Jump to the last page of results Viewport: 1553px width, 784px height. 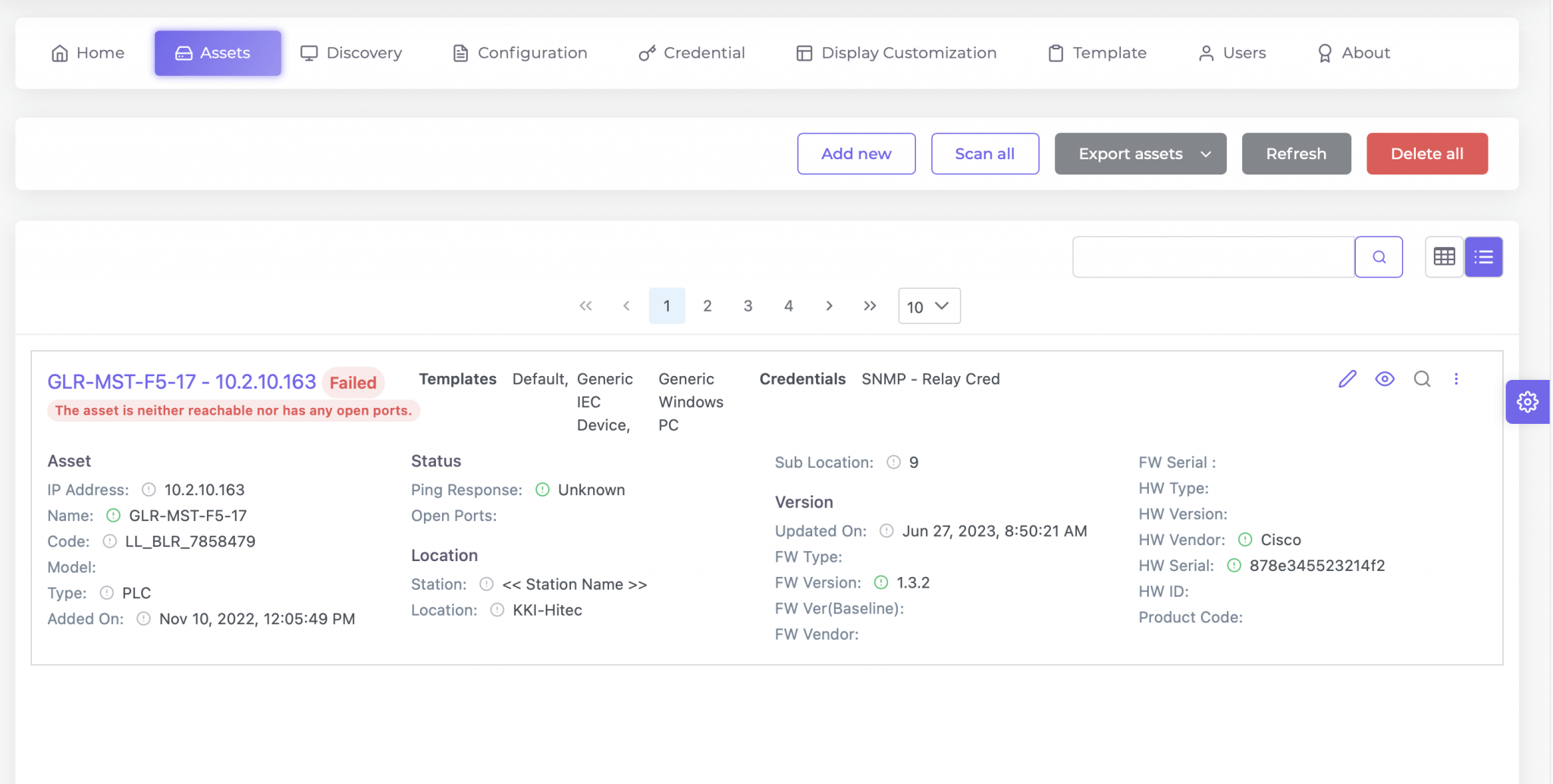pos(870,306)
